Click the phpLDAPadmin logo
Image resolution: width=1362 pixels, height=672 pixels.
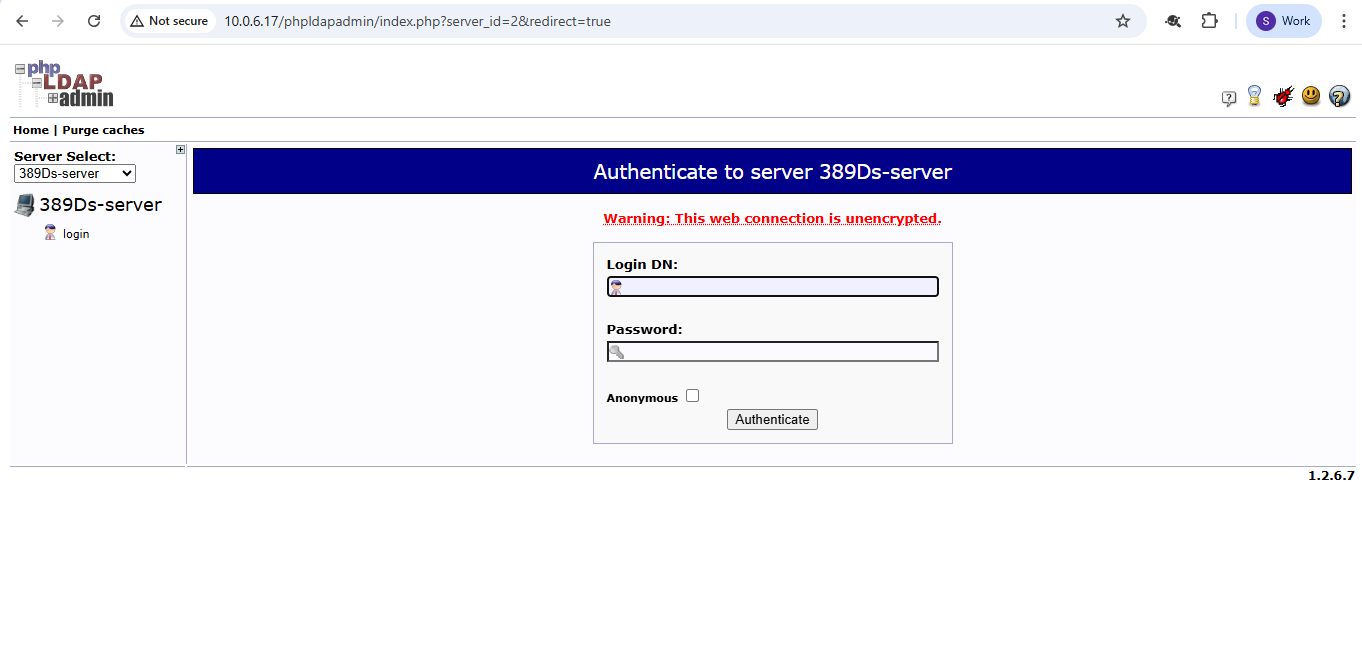coord(64,84)
